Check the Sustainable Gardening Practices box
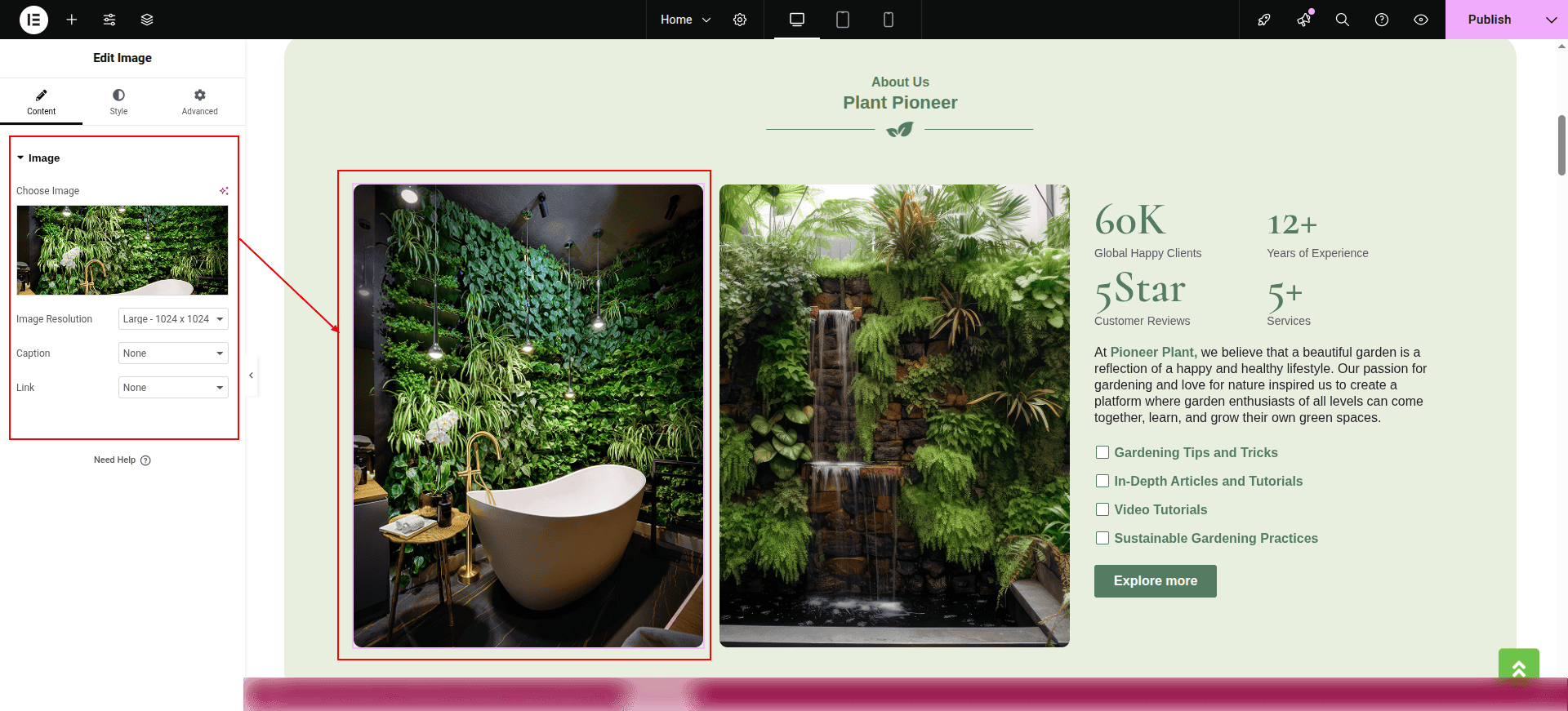 pos(1102,538)
